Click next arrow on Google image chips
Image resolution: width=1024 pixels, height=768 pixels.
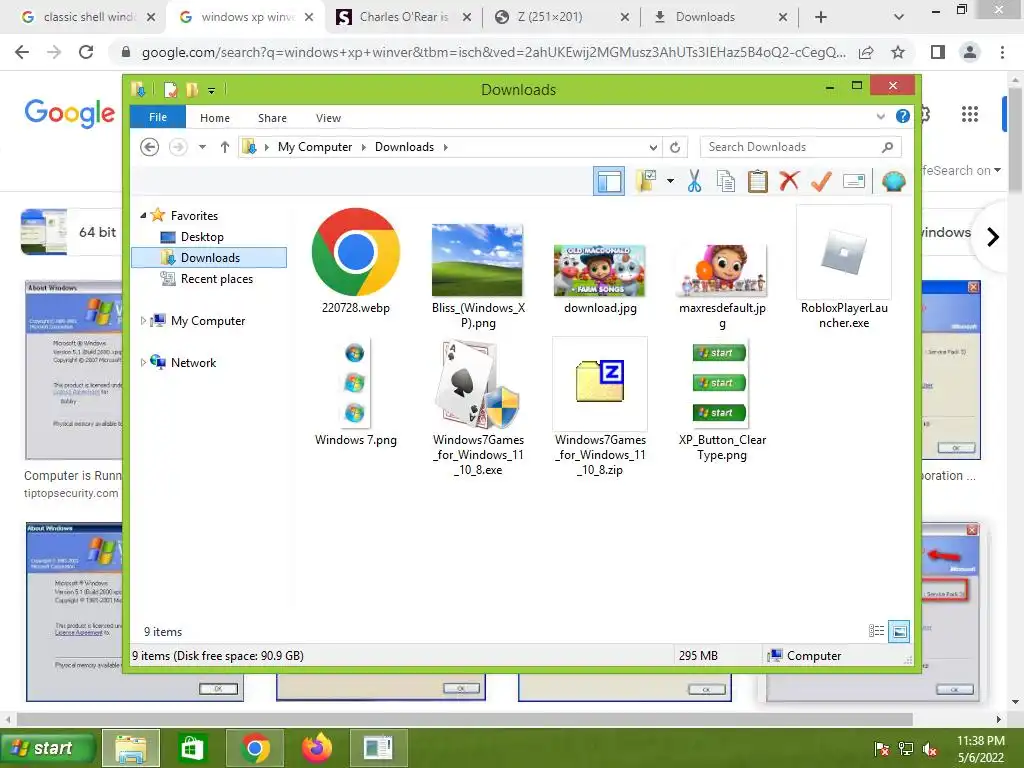[993, 236]
